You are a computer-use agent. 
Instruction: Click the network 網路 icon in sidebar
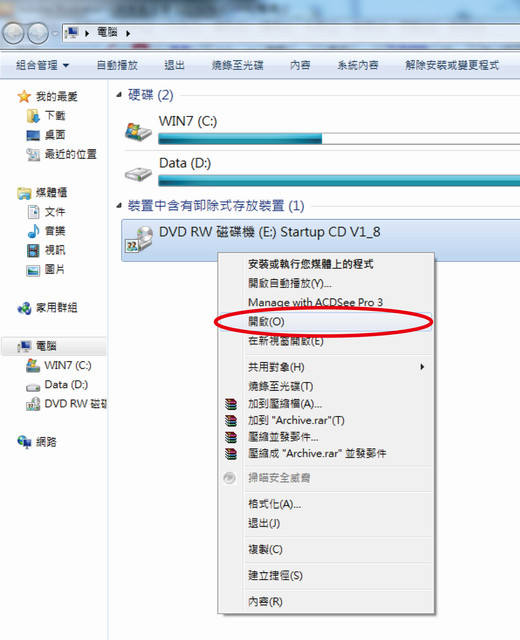click(x=24, y=442)
